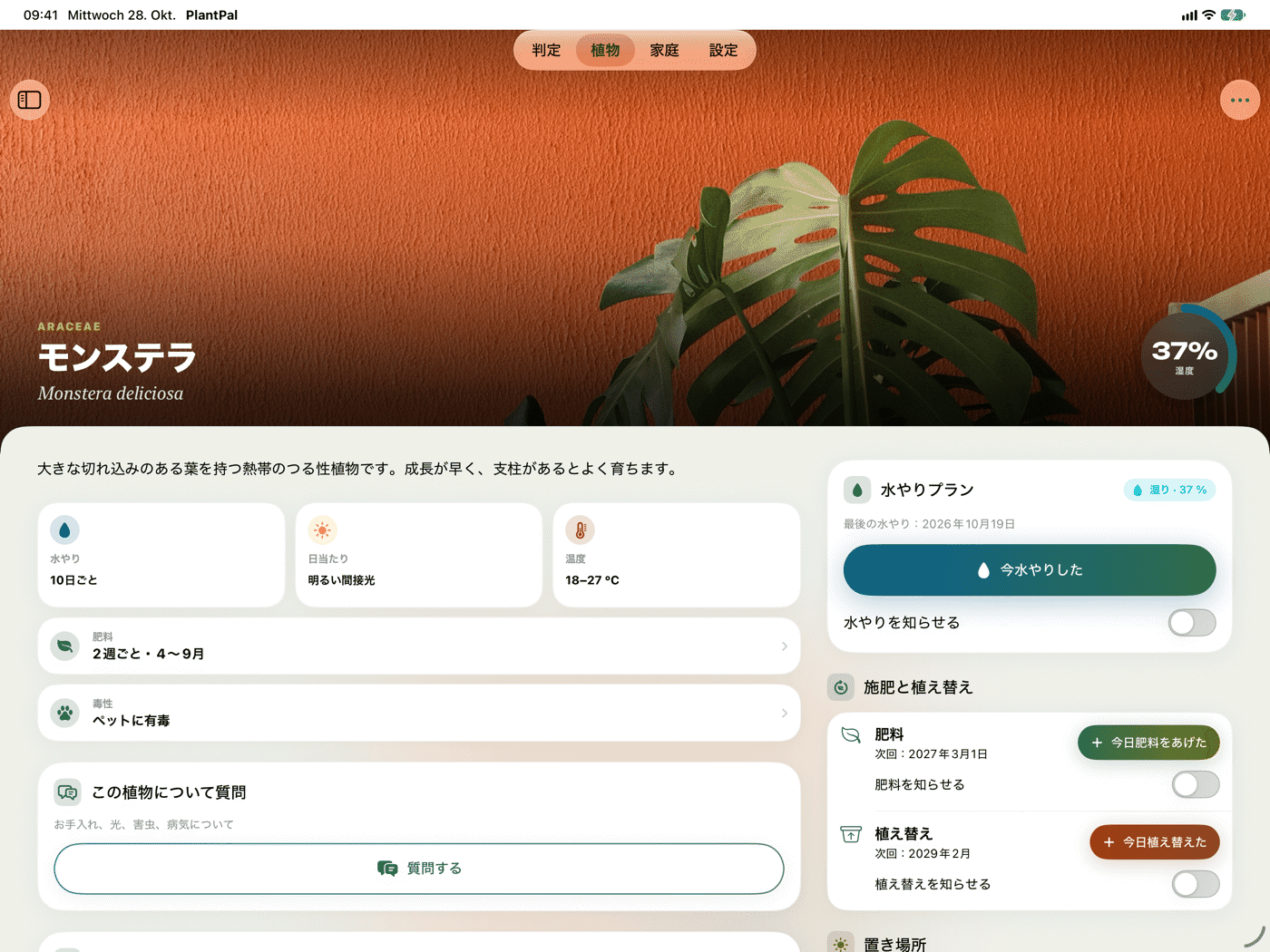The height and width of the screenshot is (952, 1270).
Task: Click the droplet icon beside 水やりプラン
Action: pos(857,490)
